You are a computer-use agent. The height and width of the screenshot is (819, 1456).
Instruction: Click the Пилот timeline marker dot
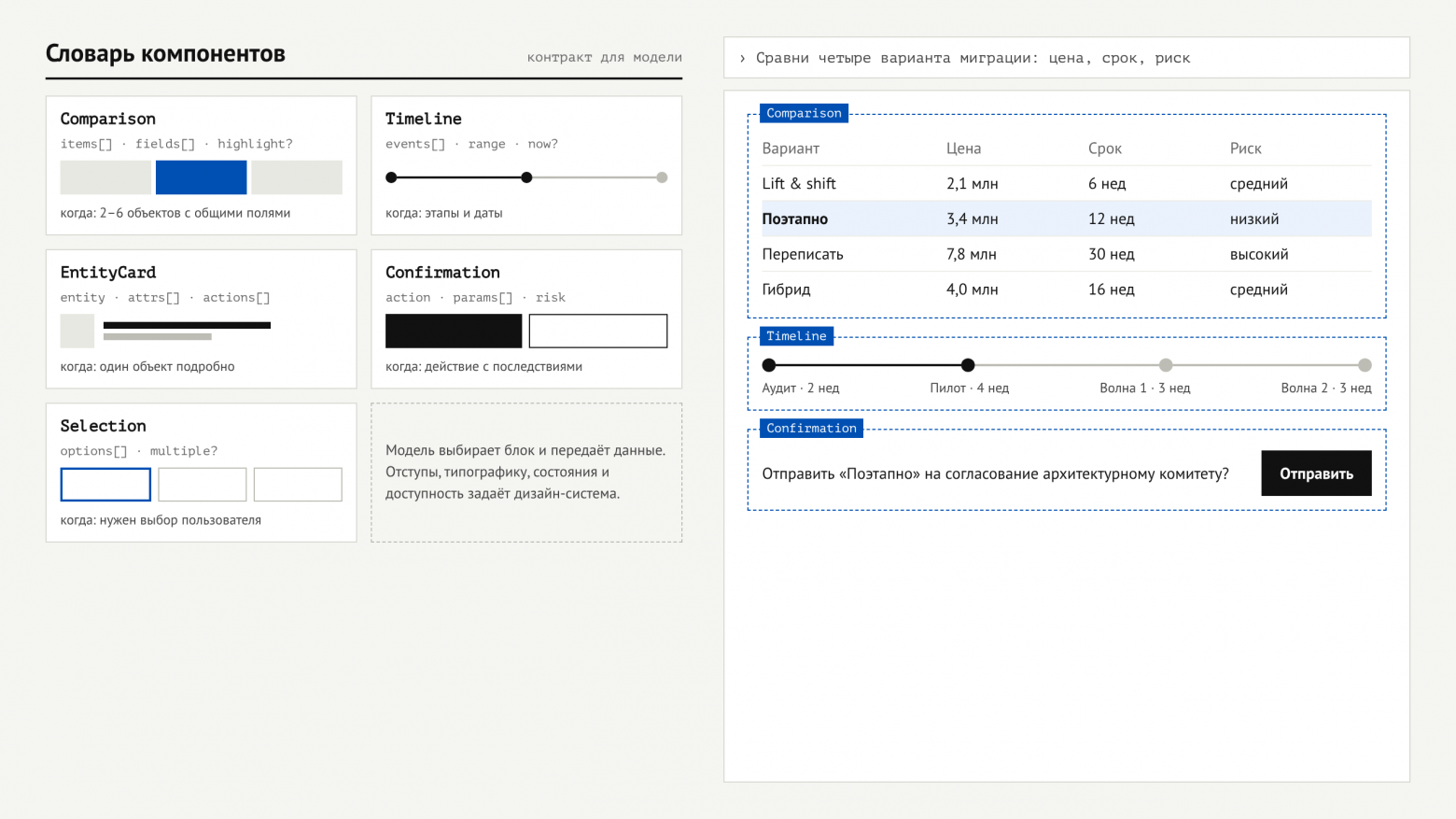point(968,365)
